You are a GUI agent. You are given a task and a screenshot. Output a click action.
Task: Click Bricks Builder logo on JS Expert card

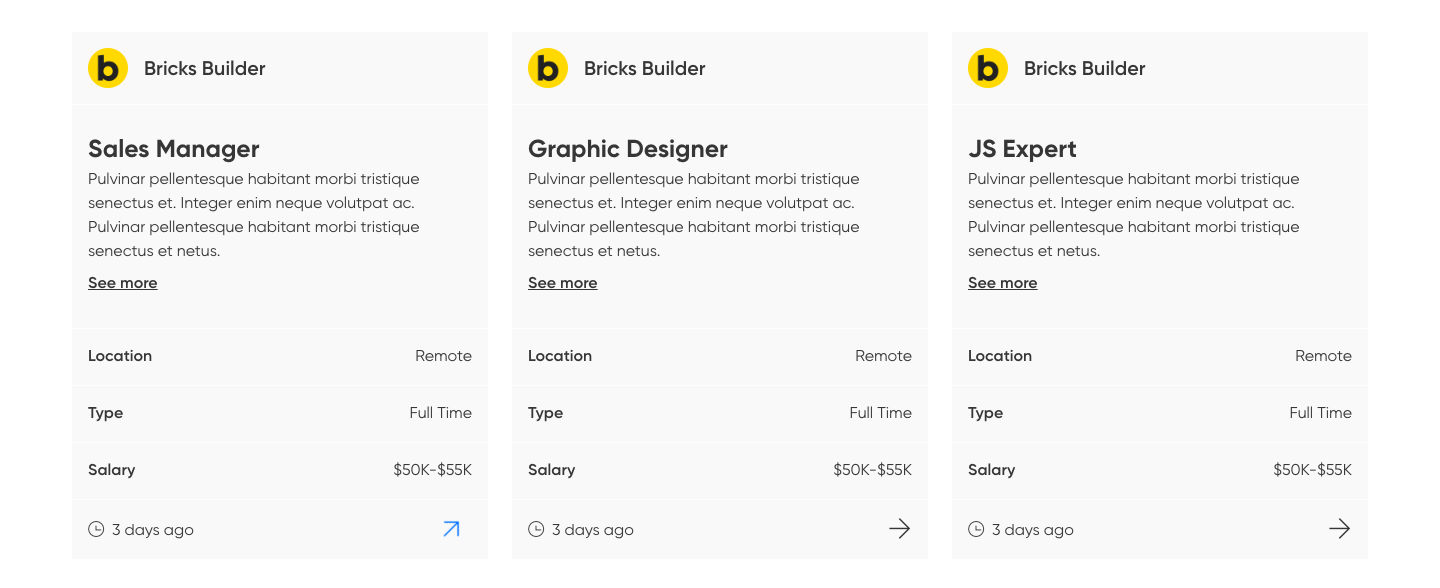pos(988,68)
